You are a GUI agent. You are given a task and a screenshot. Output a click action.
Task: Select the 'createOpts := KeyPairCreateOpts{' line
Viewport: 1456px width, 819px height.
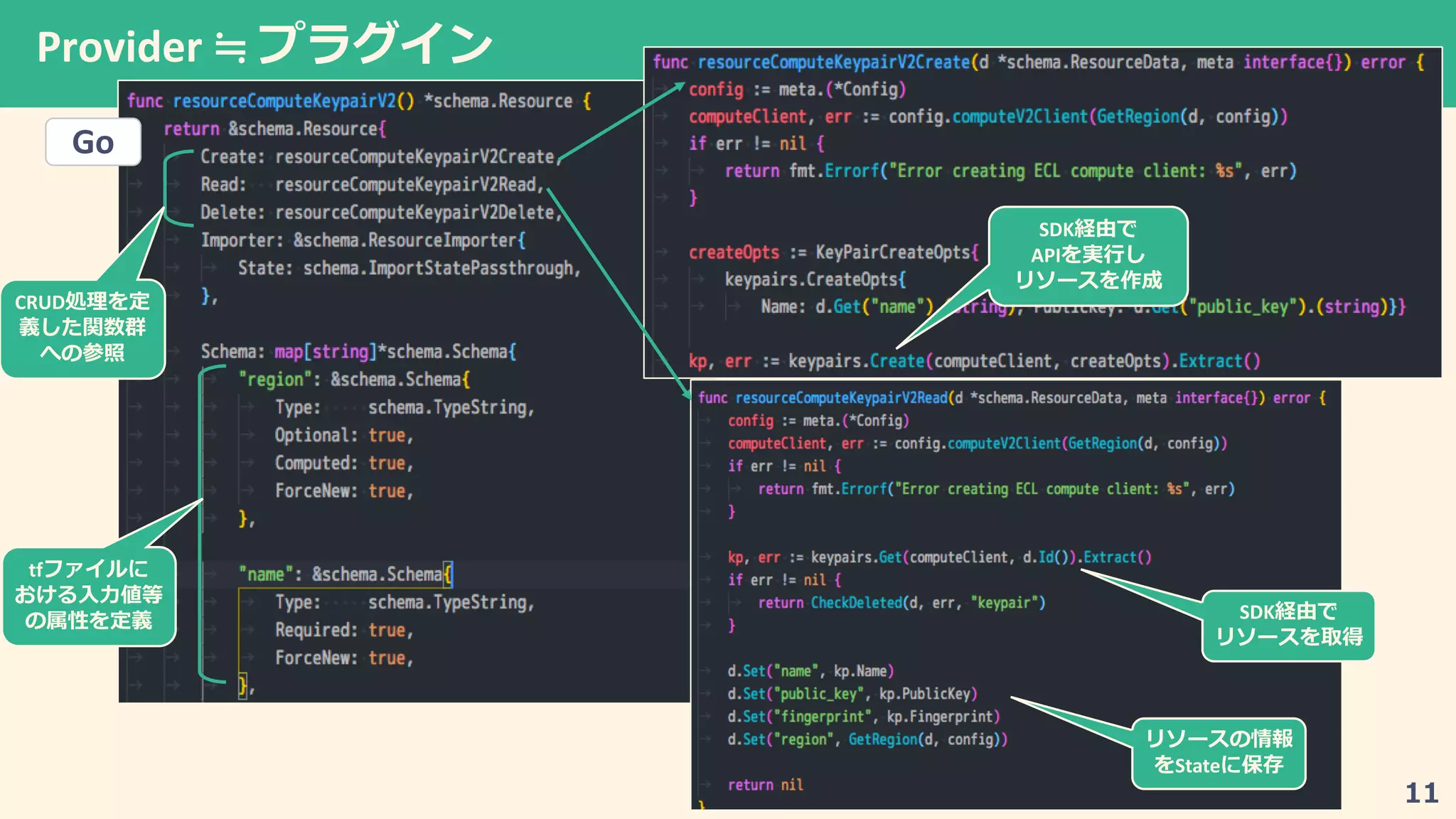834,252
